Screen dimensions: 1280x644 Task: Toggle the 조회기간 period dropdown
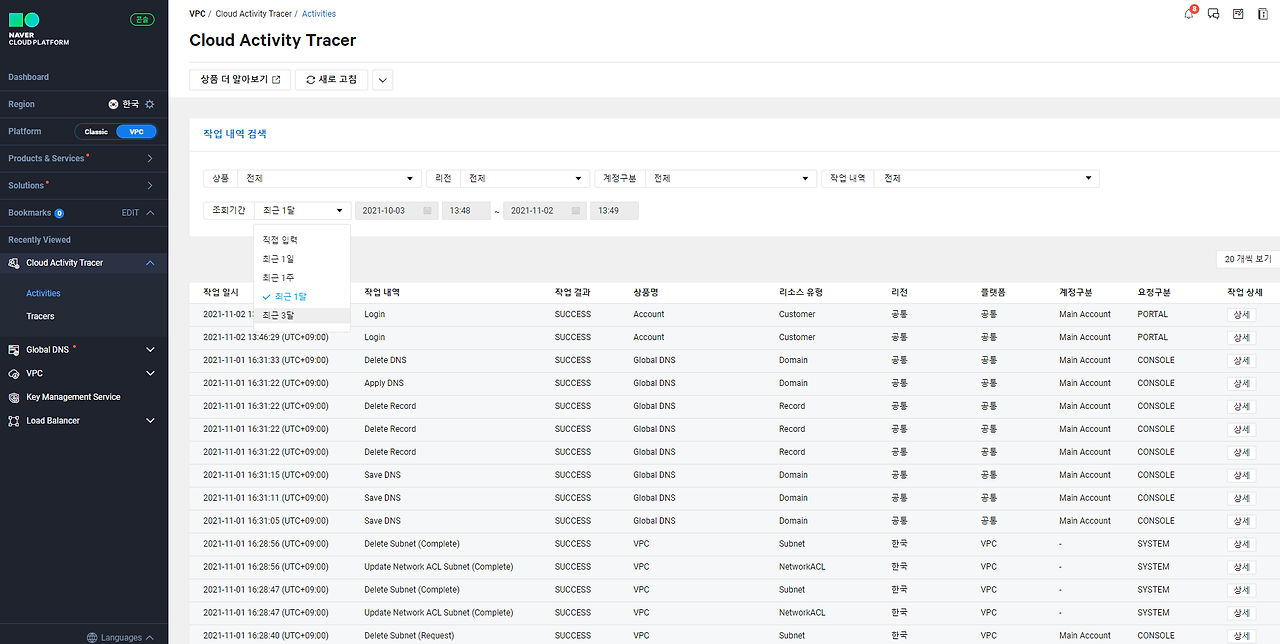302,211
